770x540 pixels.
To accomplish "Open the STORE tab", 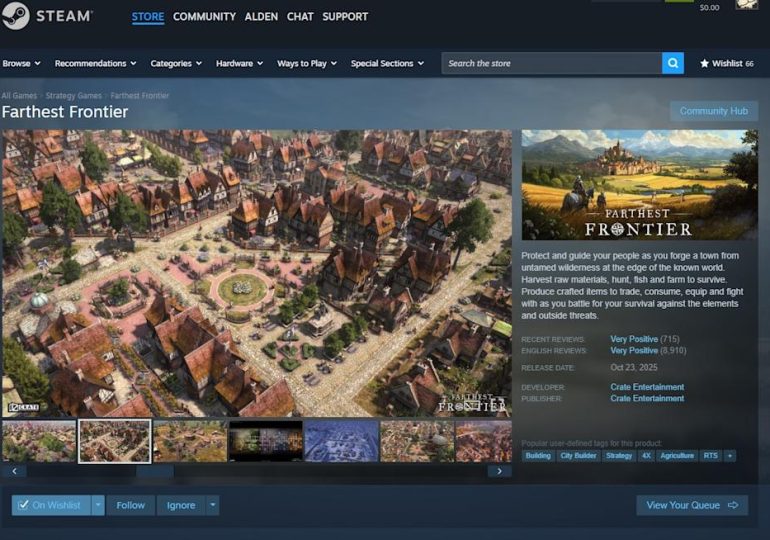I will (148, 17).
